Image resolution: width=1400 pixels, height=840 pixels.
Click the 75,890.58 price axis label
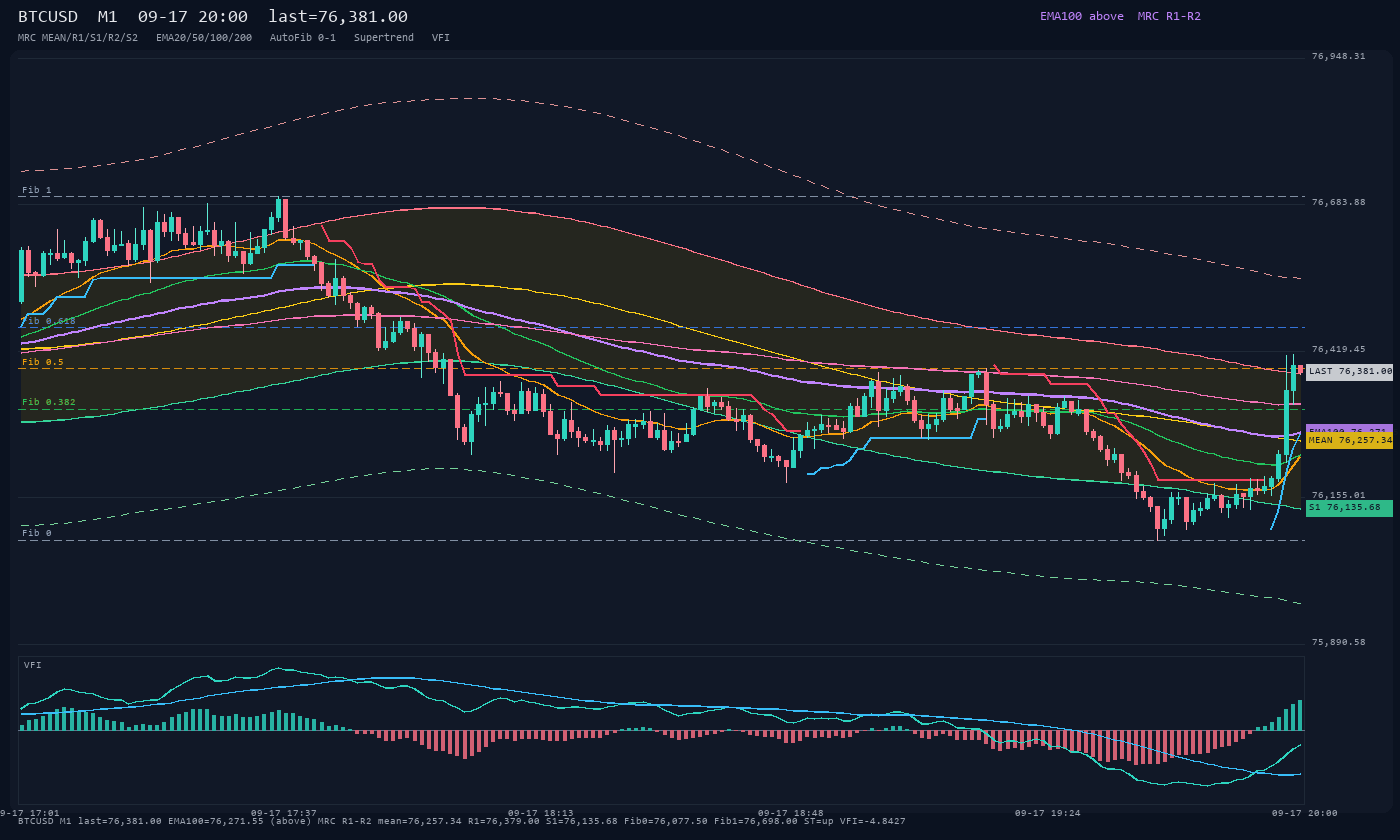pos(1338,642)
